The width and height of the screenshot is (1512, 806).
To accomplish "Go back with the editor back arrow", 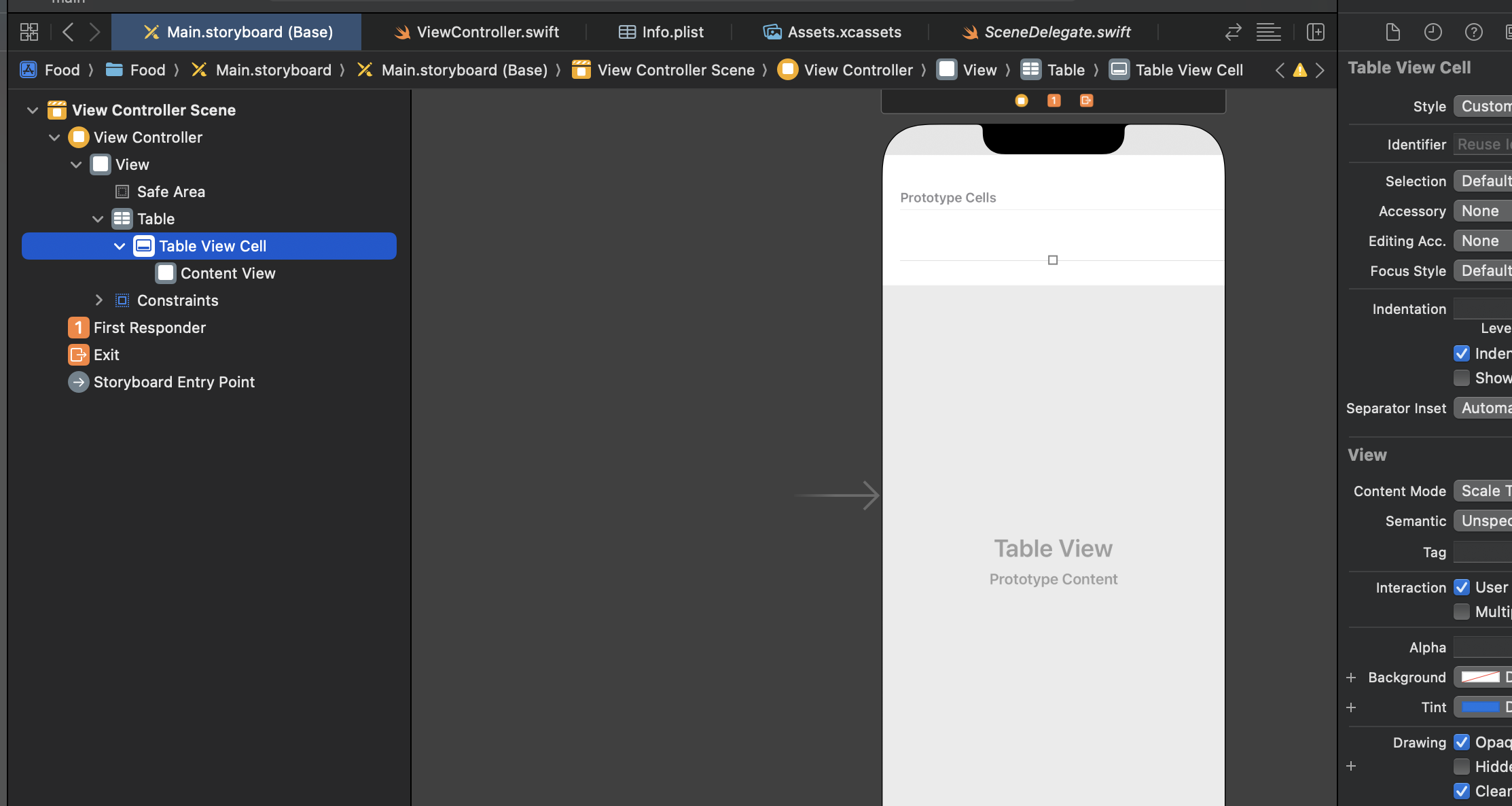I will 68,32.
